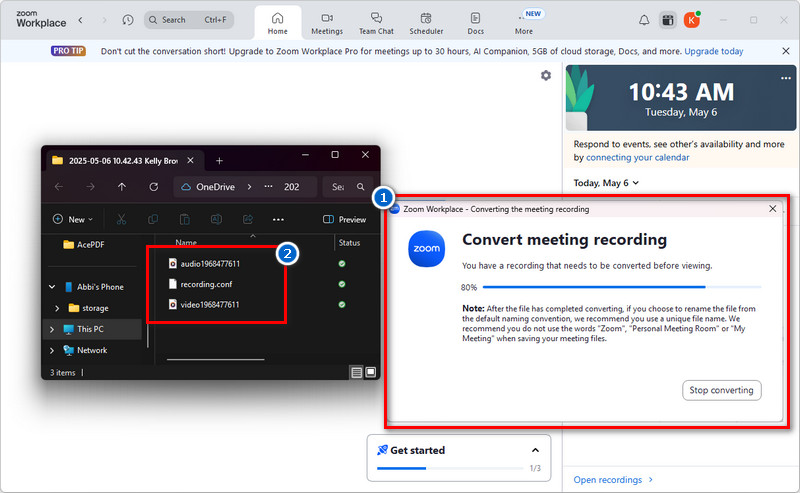Go to the Scheduler tab
800x493 pixels.
click(x=426, y=23)
